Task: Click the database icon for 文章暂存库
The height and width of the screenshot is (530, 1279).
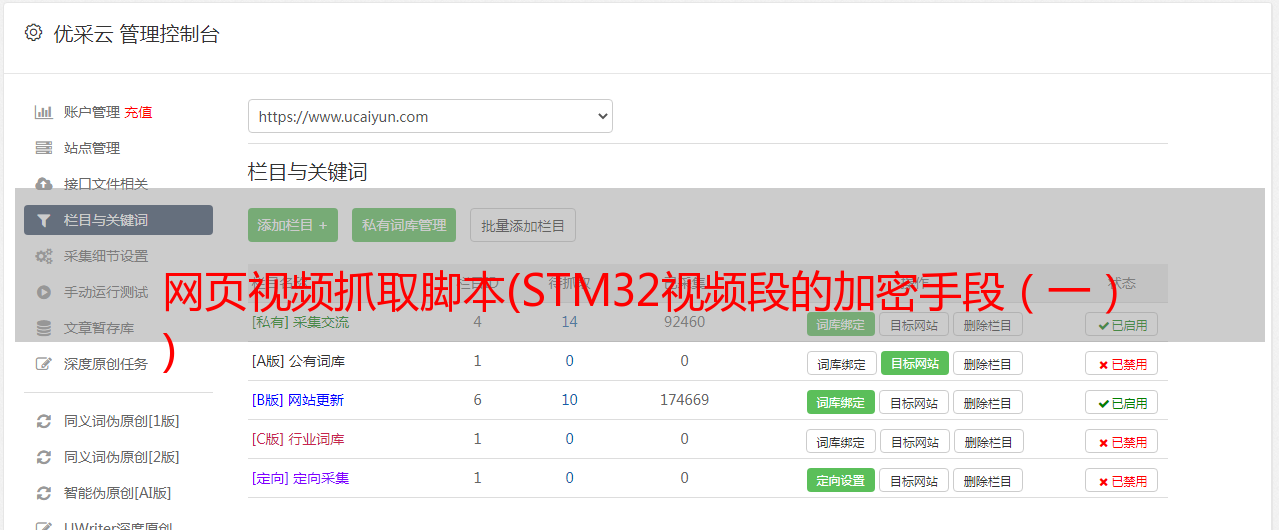Action: click(x=44, y=328)
